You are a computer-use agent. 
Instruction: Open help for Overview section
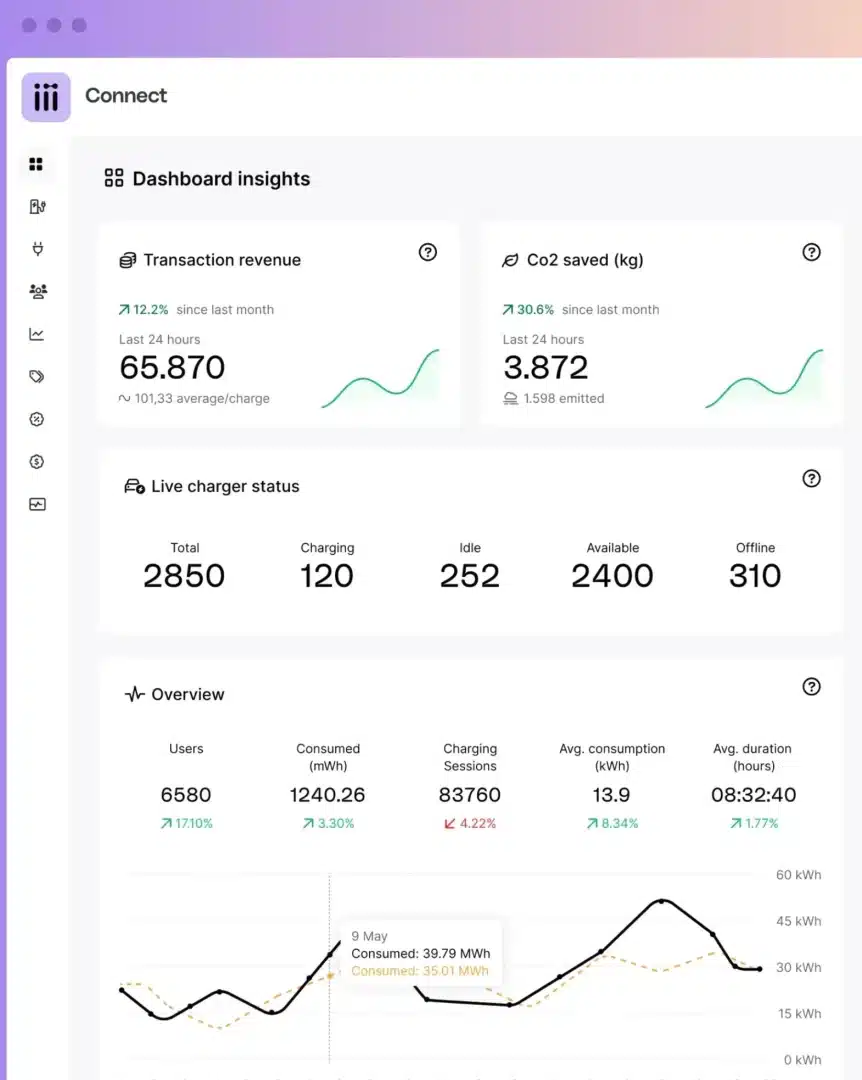point(811,686)
